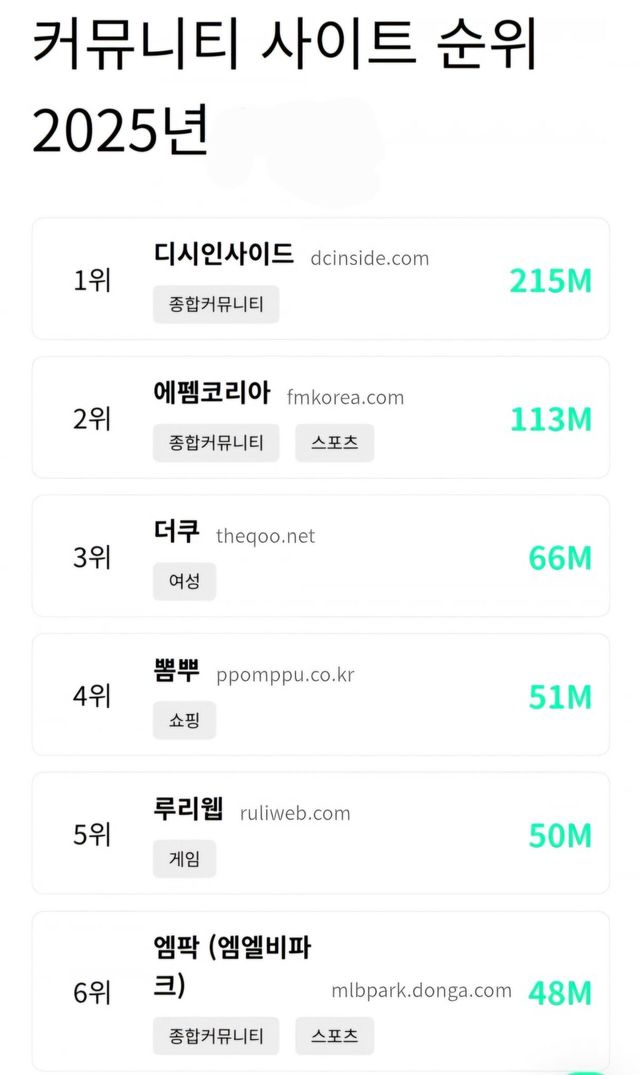Viewport: 640px width, 1075px height.
Task: Click the 스포츠 tag under 엠팍
Action: click(335, 1036)
